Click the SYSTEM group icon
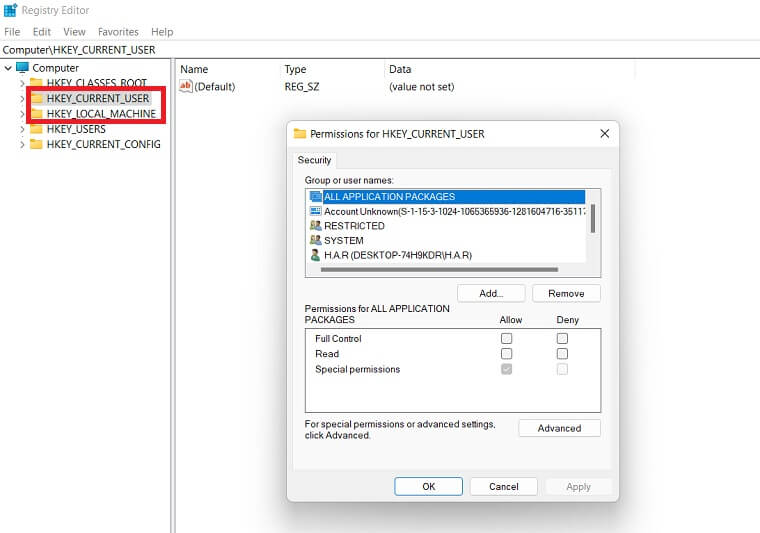Viewport: 760px width, 533px height. (x=316, y=240)
